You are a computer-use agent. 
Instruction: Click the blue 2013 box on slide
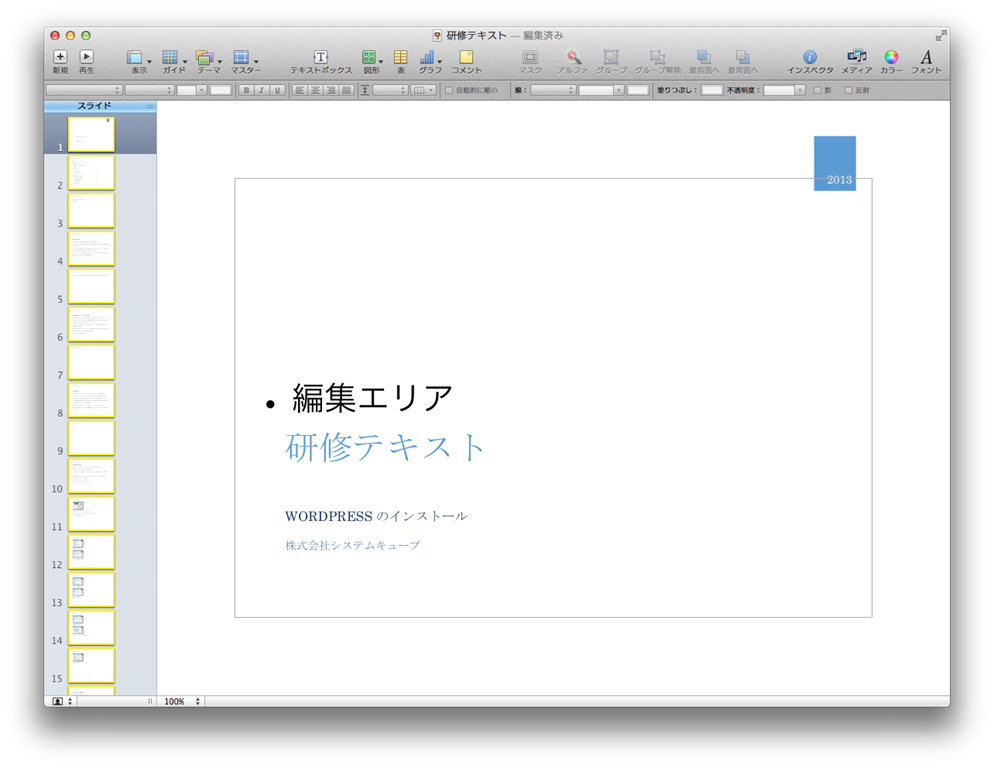coord(835,163)
